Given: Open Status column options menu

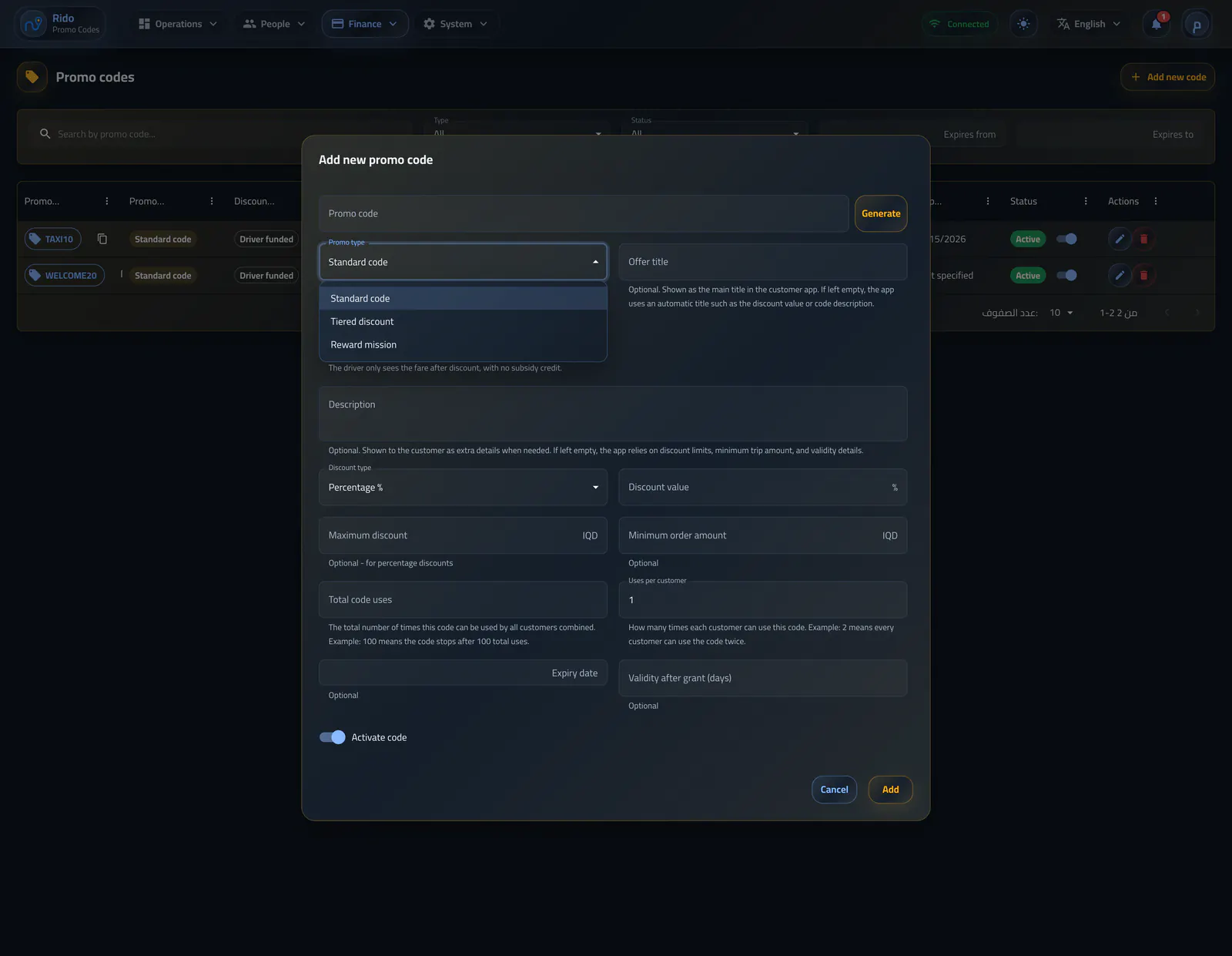Looking at the screenshot, I should [x=1086, y=201].
